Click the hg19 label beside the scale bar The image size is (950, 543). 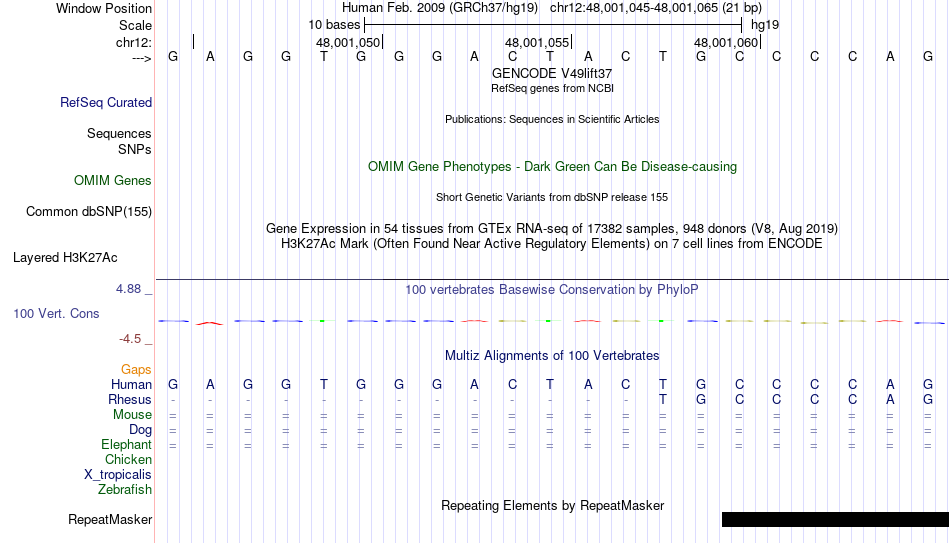765,25
